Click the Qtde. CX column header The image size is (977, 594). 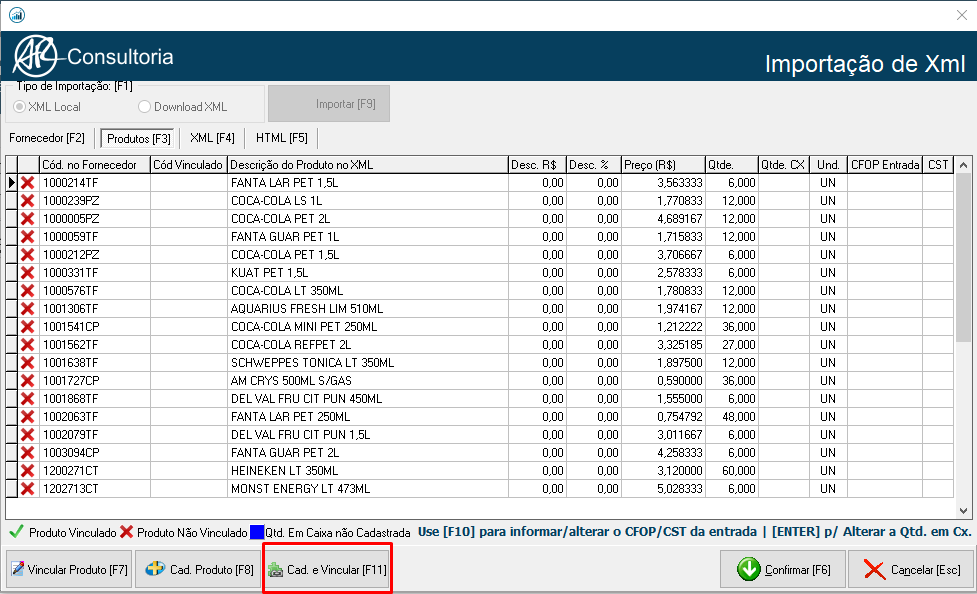click(783, 165)
